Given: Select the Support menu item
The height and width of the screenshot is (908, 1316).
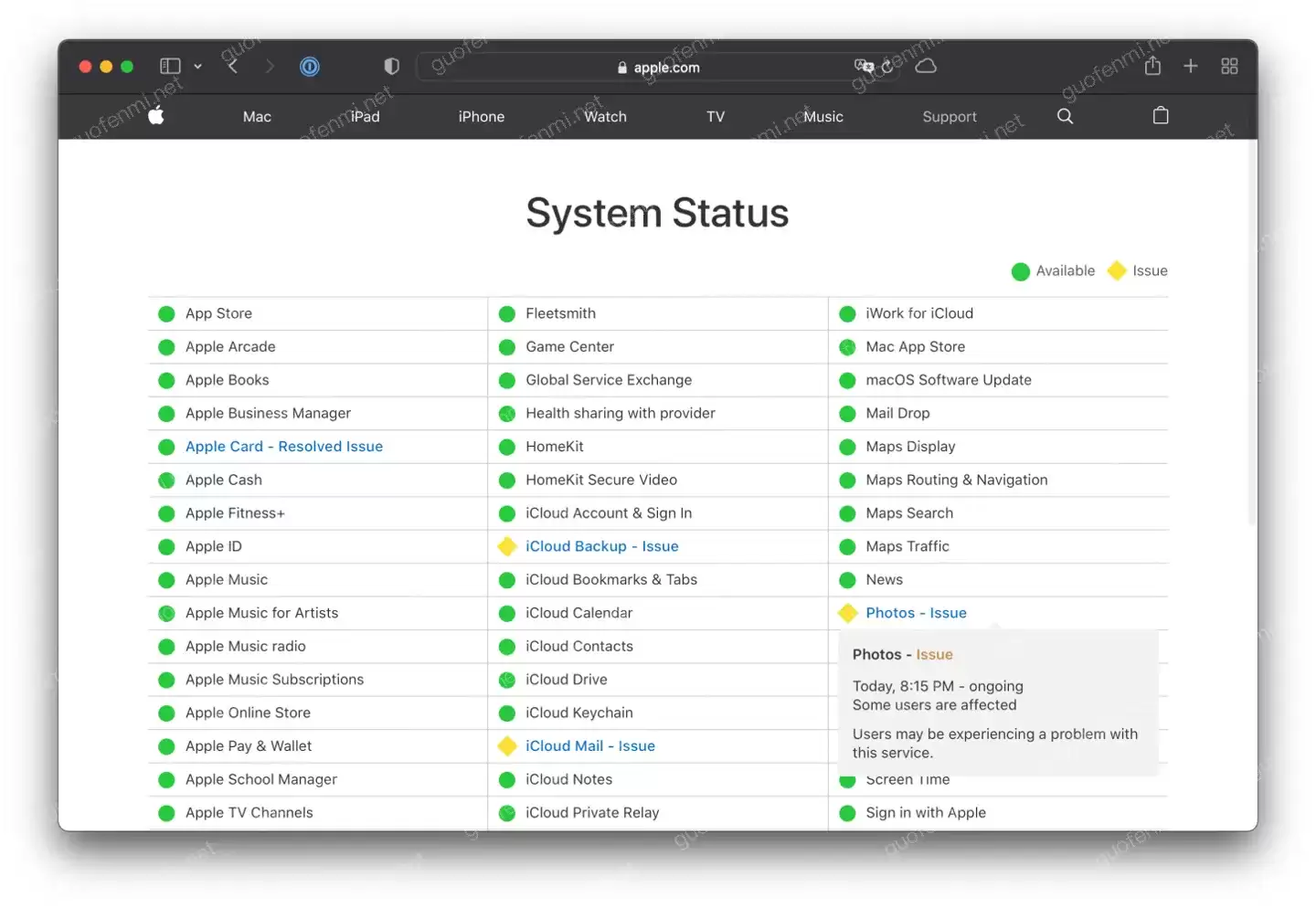Looking at the screenshot, I should coord(950,116).
